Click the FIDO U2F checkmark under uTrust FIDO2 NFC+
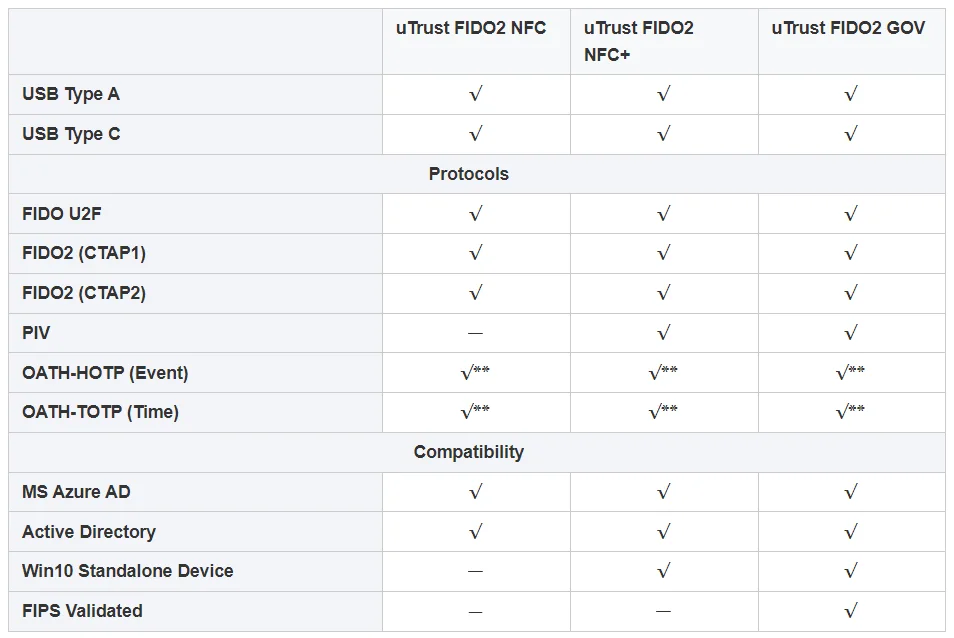Screen dimensions: 954x638 coord(663,213)
